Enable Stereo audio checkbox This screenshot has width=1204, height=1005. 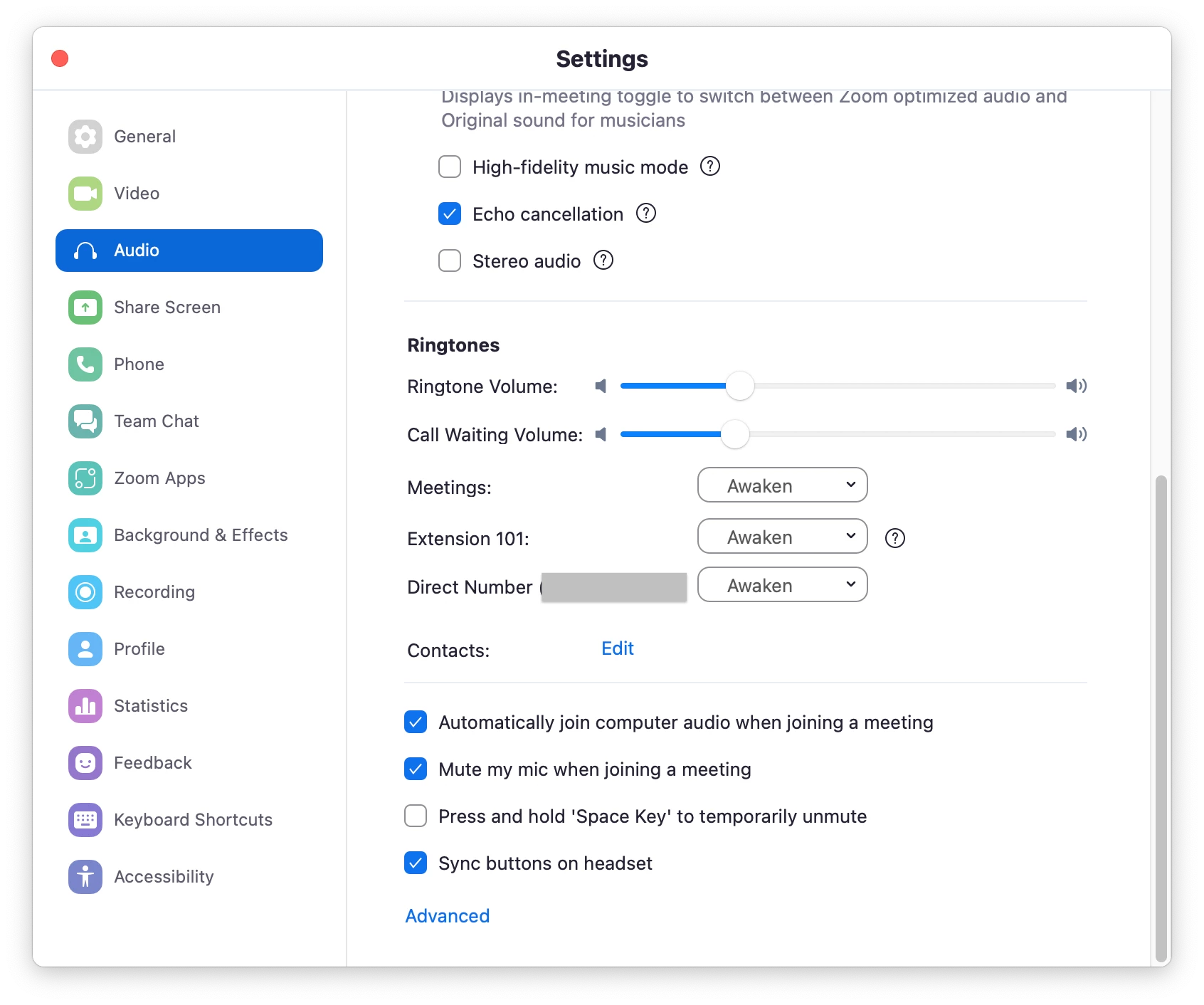click(x=450, y=261)
